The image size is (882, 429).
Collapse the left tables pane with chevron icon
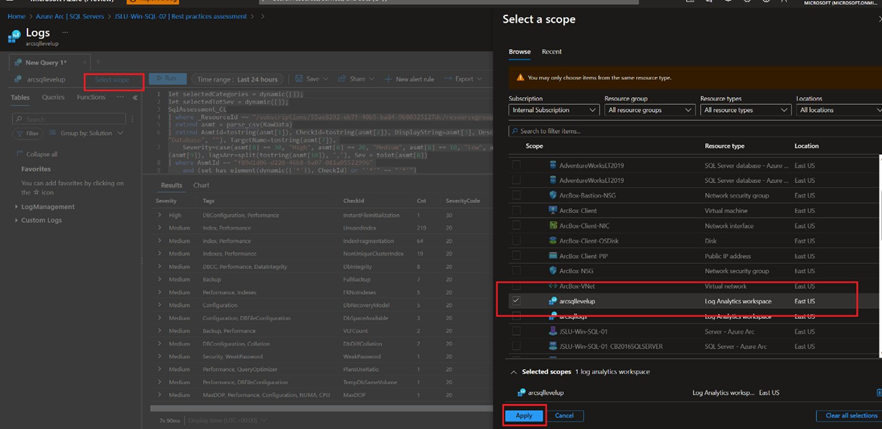coord(135,98)
